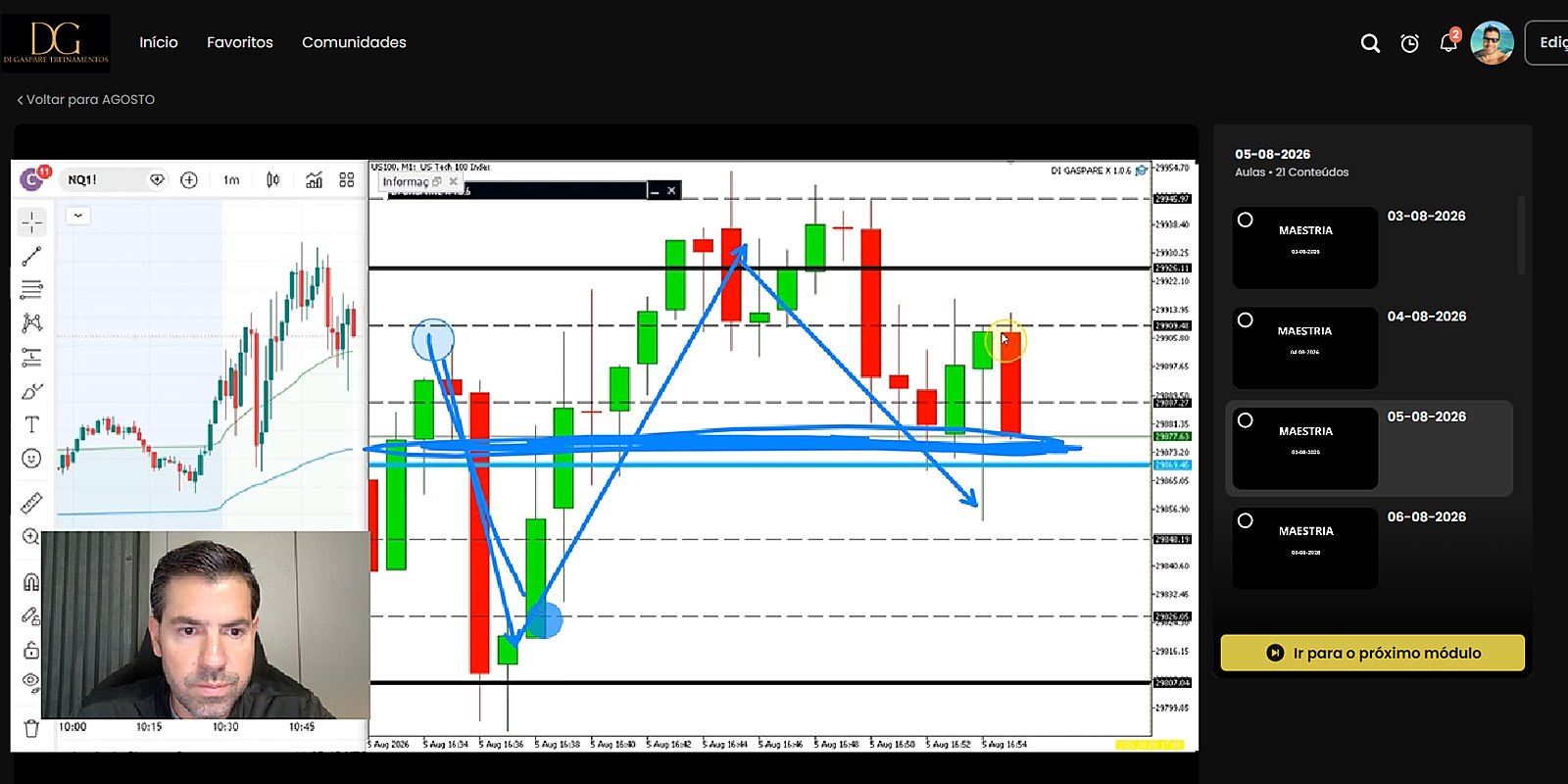1568x784 pixels.
Task: Click the 05-08-2026 module heading
Action: pos(1272,154)
